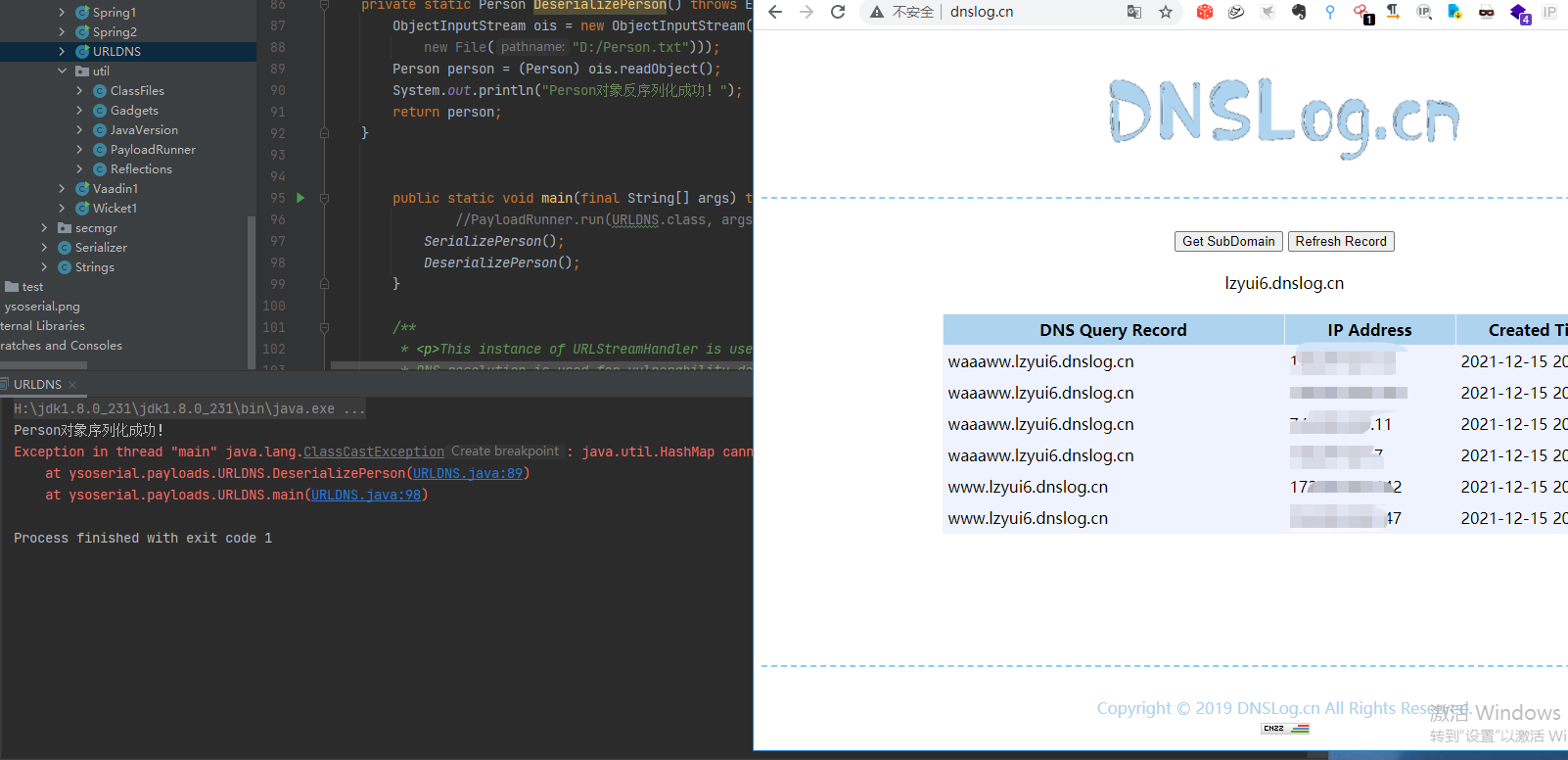
Task: Click the ClassFiles class icon
Action: 100,91
